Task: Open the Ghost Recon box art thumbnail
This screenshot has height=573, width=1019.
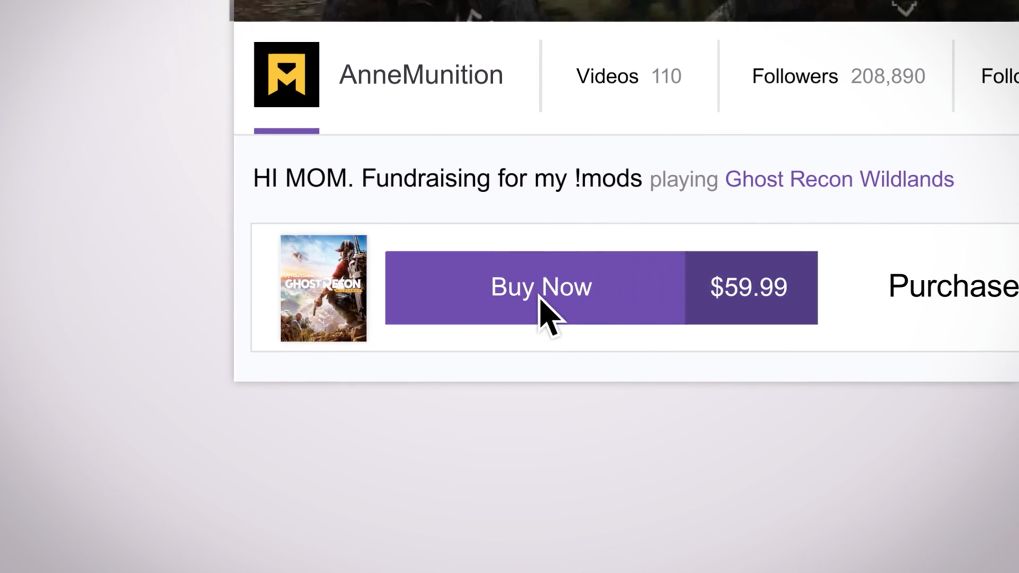Action: coord(323,288)
